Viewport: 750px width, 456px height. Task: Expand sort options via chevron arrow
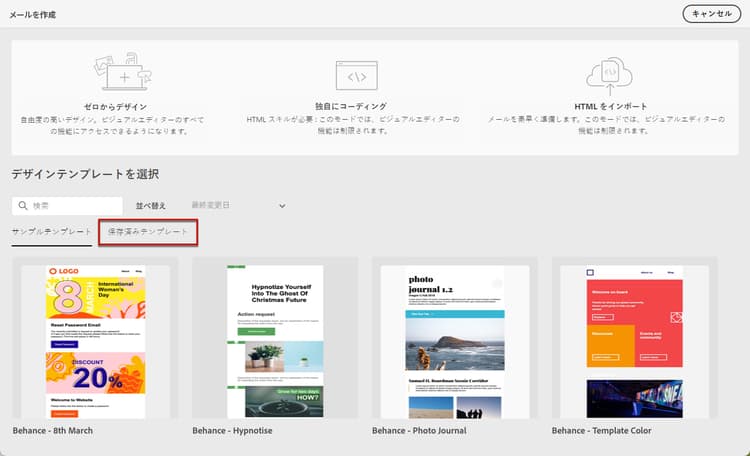coord(282,206)
